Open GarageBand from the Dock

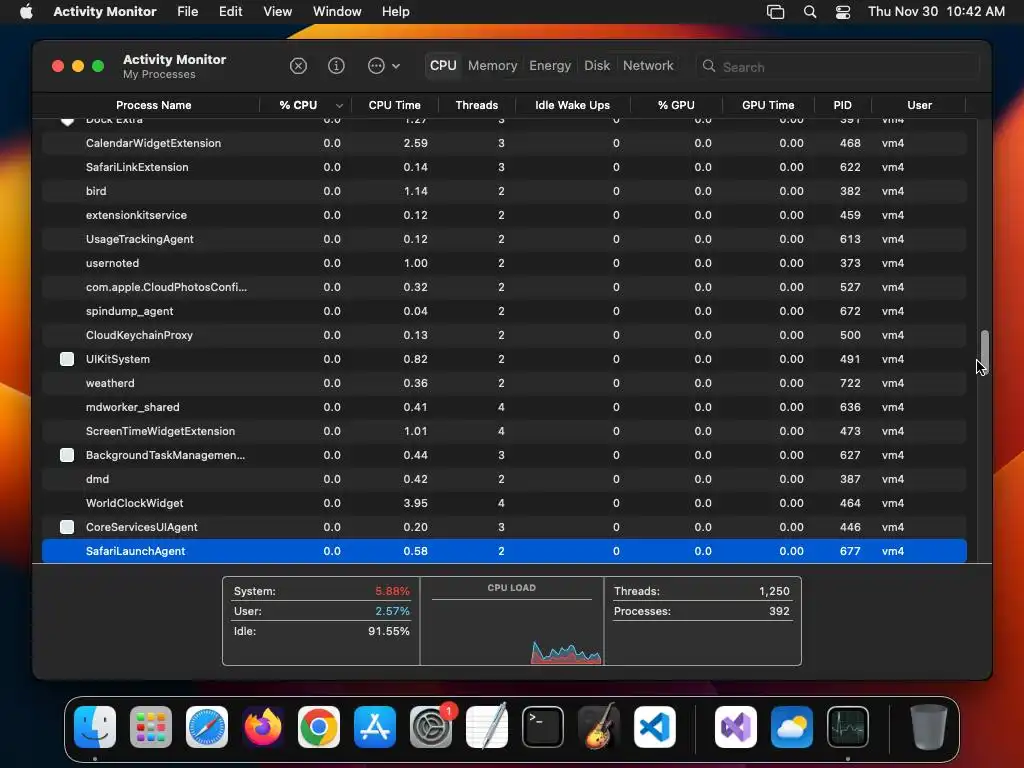[599, 727]
